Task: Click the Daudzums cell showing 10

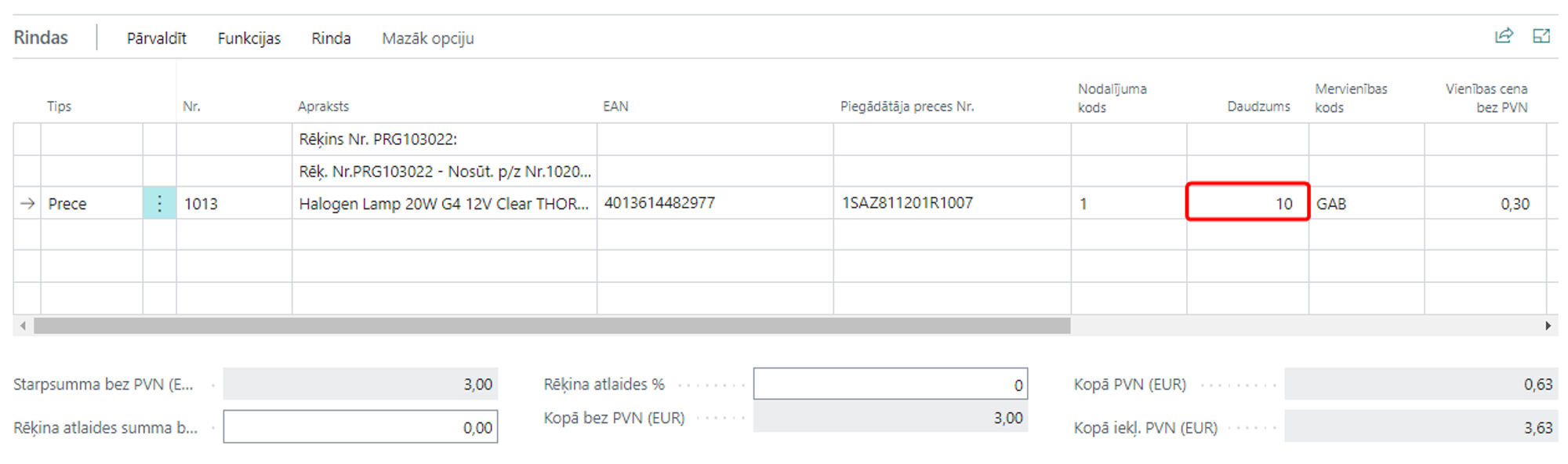Action: click(1247, 203)
